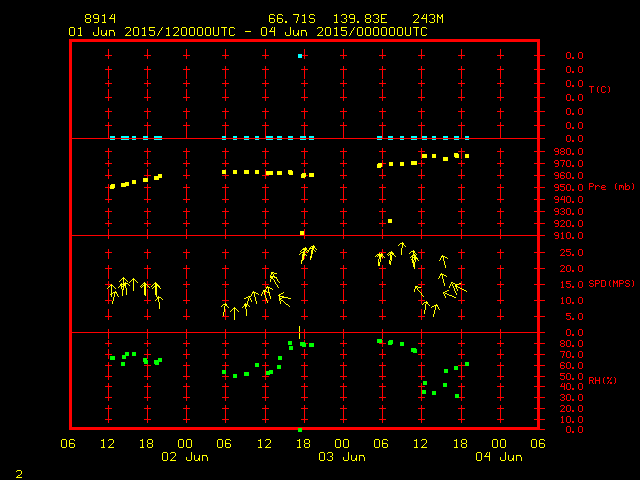Click the station ID 8914 text

[x=100, y=19]
